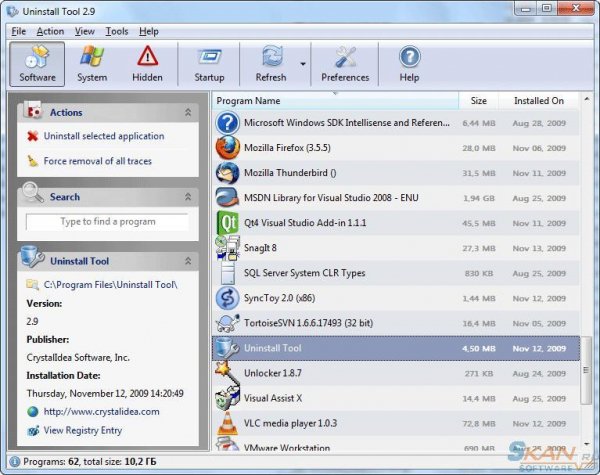
Task: Click View Registry Entry link
Action: [x=83, y=431]
